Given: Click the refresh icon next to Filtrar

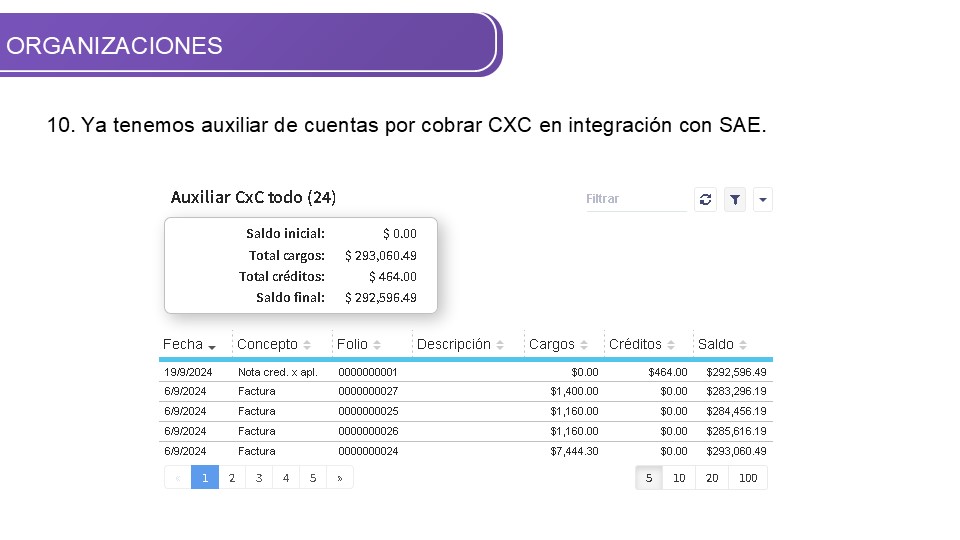Looking at the screenshot, I should [705, 199].
